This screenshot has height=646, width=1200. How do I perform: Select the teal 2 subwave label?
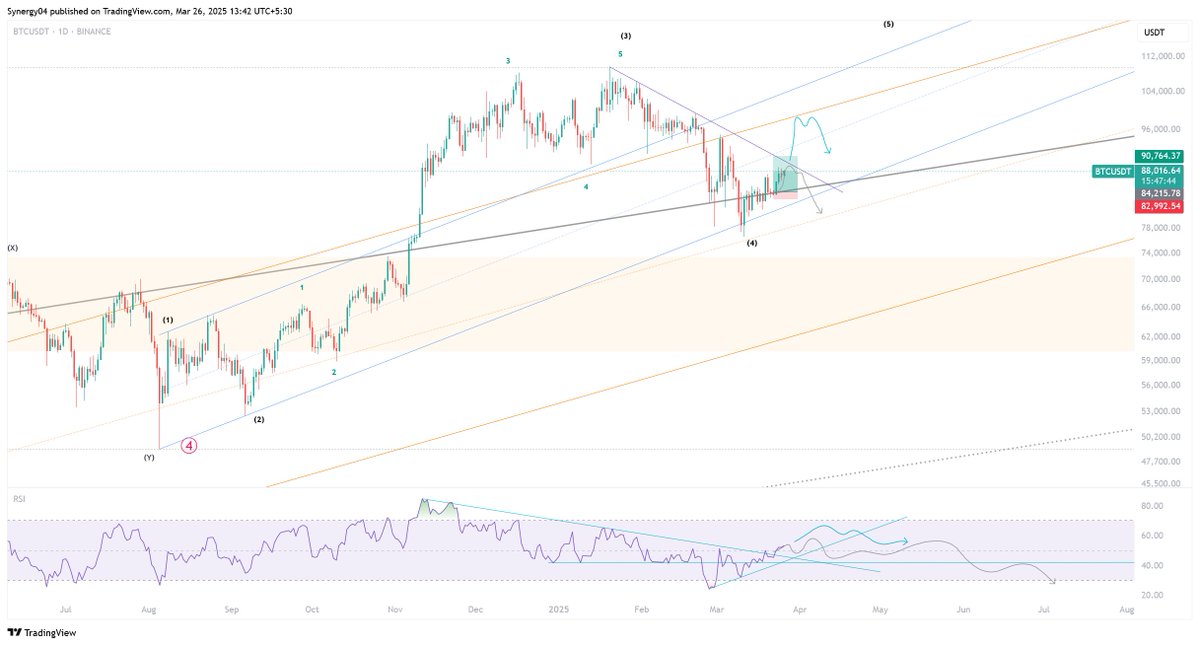[334, 372]
